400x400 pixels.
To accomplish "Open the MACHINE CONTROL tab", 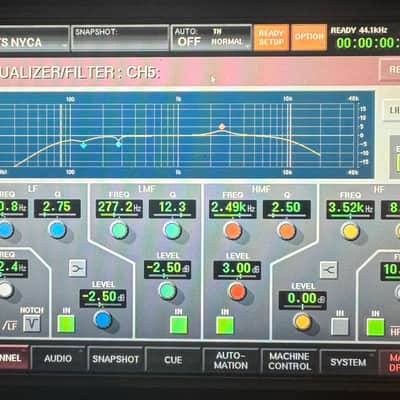I will click(289, 361).
